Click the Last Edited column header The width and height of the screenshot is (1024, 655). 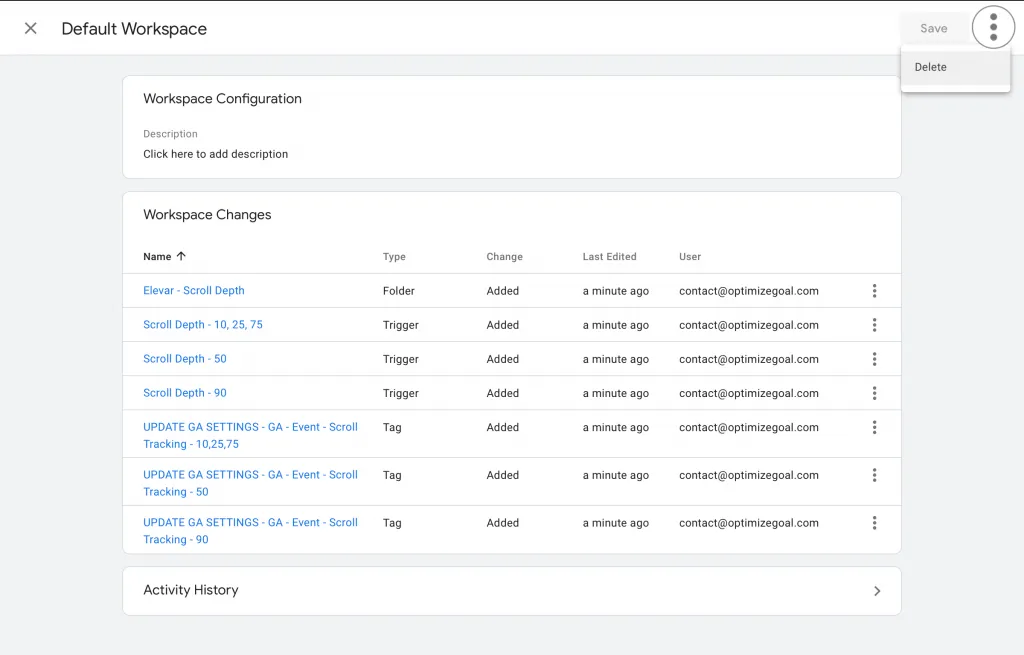[609, 257]
